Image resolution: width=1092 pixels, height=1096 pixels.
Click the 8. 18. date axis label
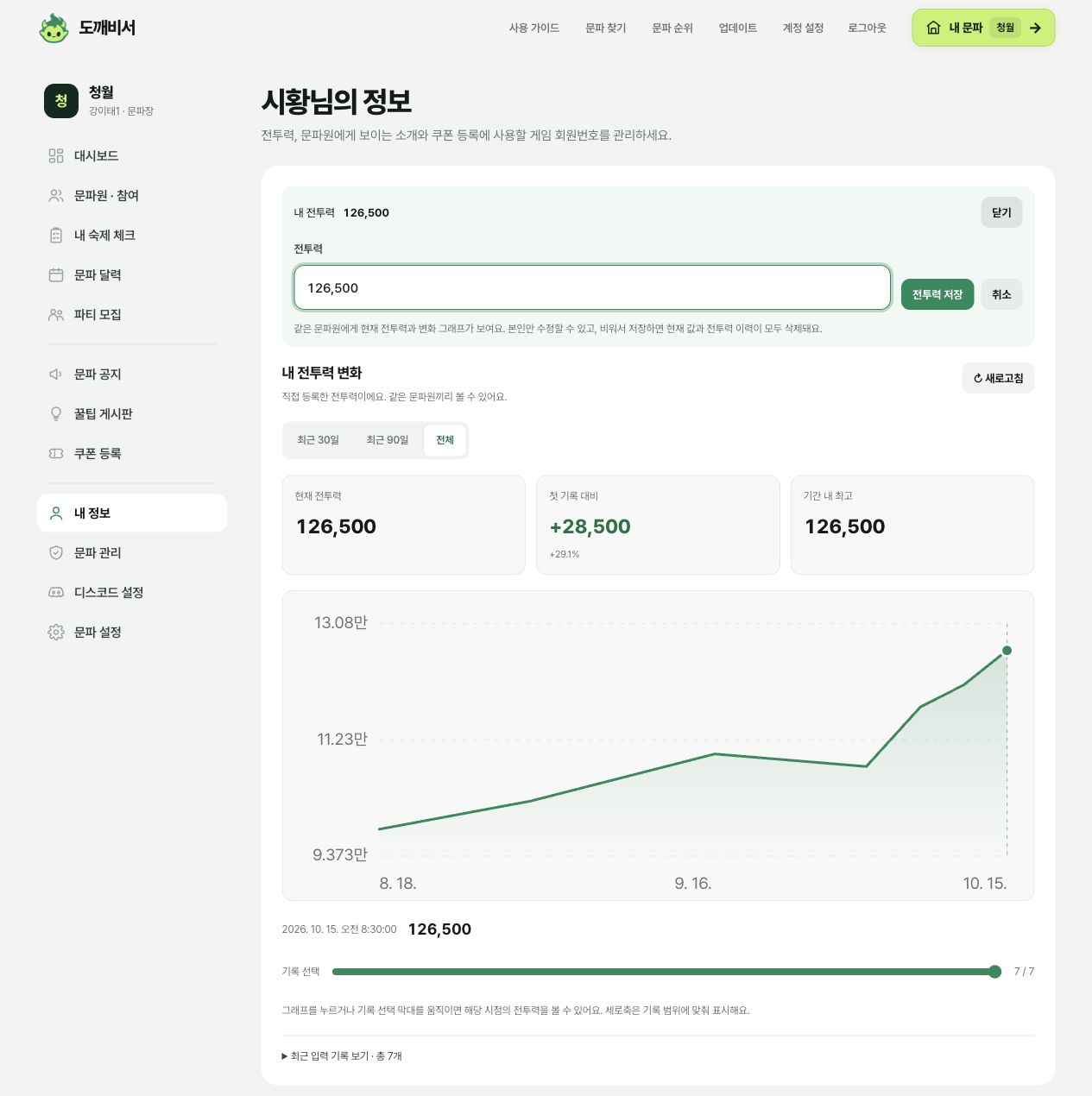click(x=398, y=884)
